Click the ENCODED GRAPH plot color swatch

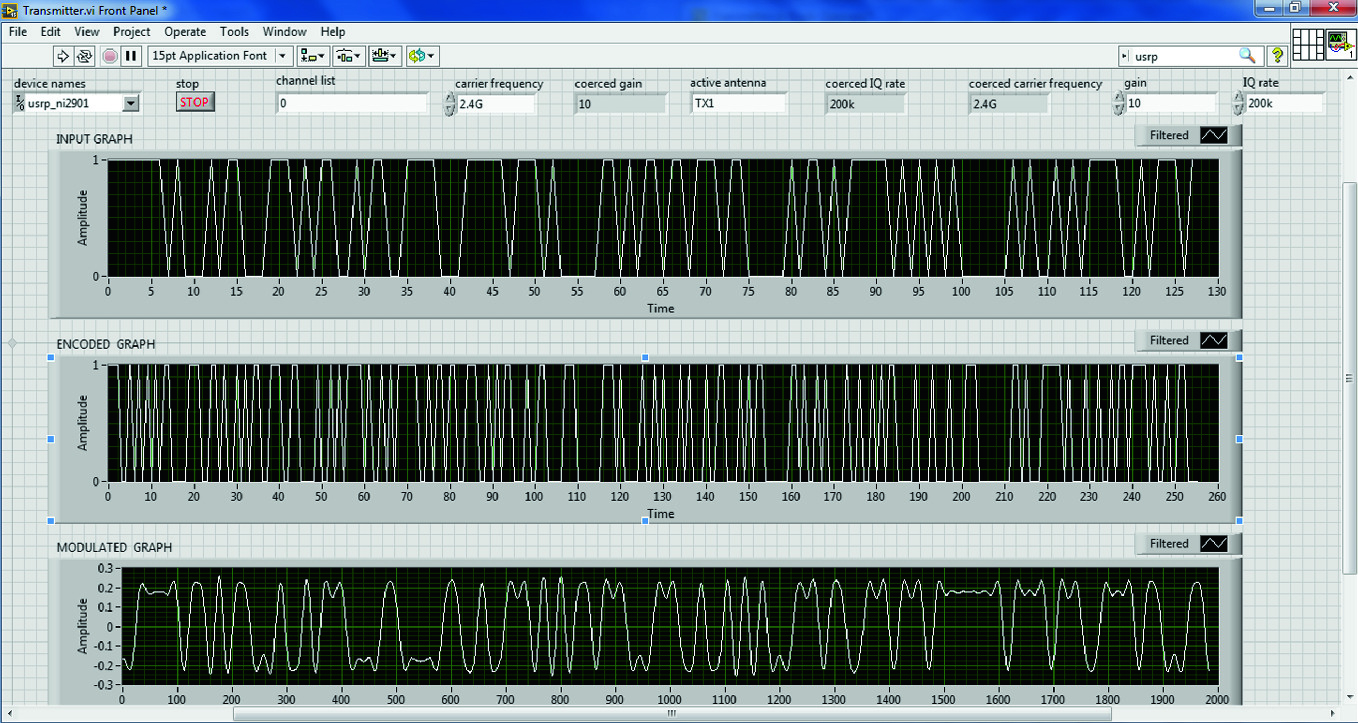pos(1214,341)
